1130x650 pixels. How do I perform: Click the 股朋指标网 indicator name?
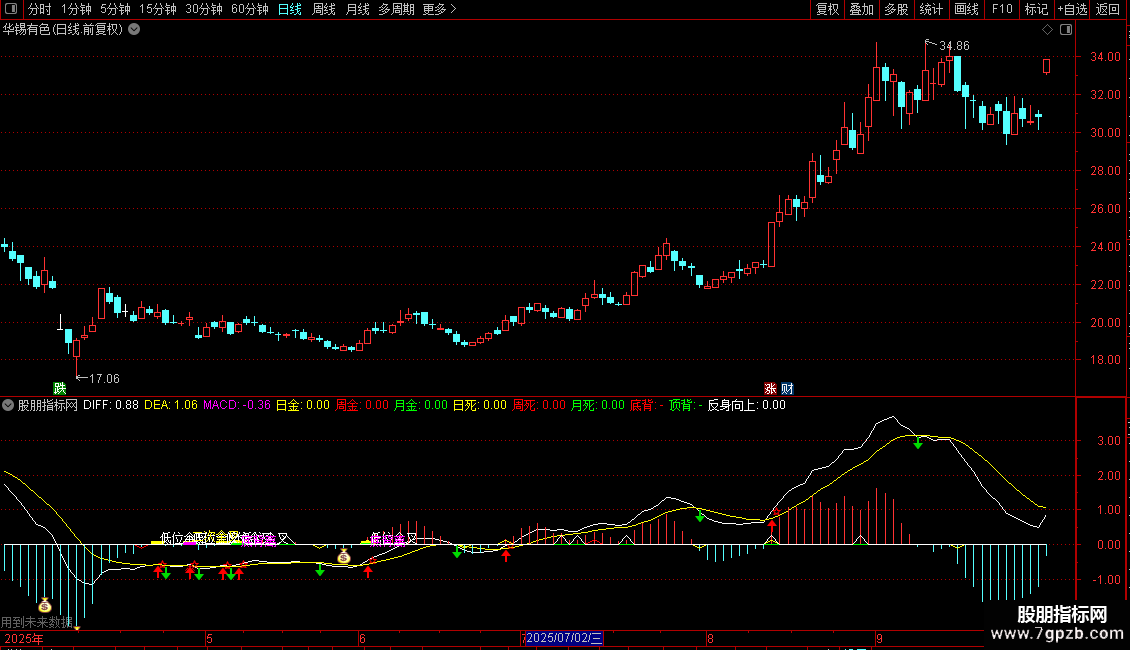pyautogui.click(x=48, y=405)
